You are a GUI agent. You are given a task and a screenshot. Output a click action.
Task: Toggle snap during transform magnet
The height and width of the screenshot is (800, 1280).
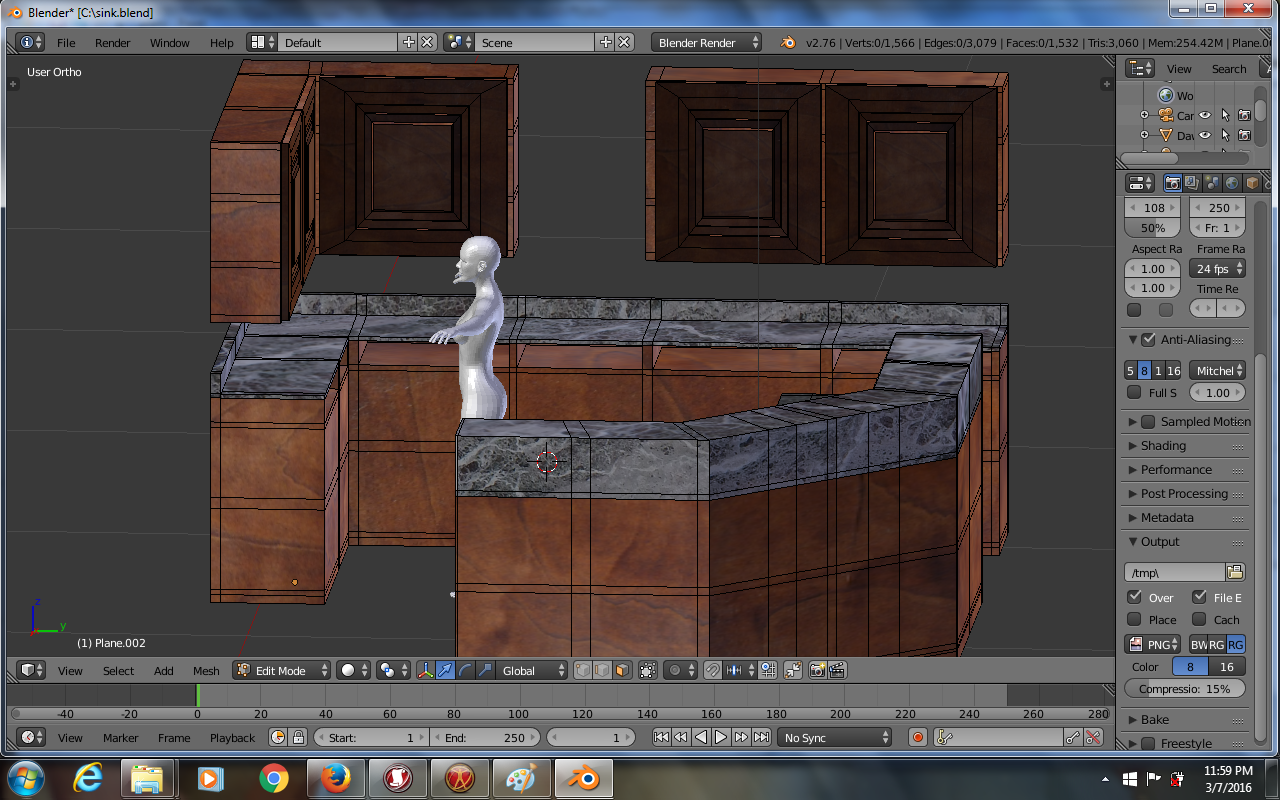click(x=712, y=670)
